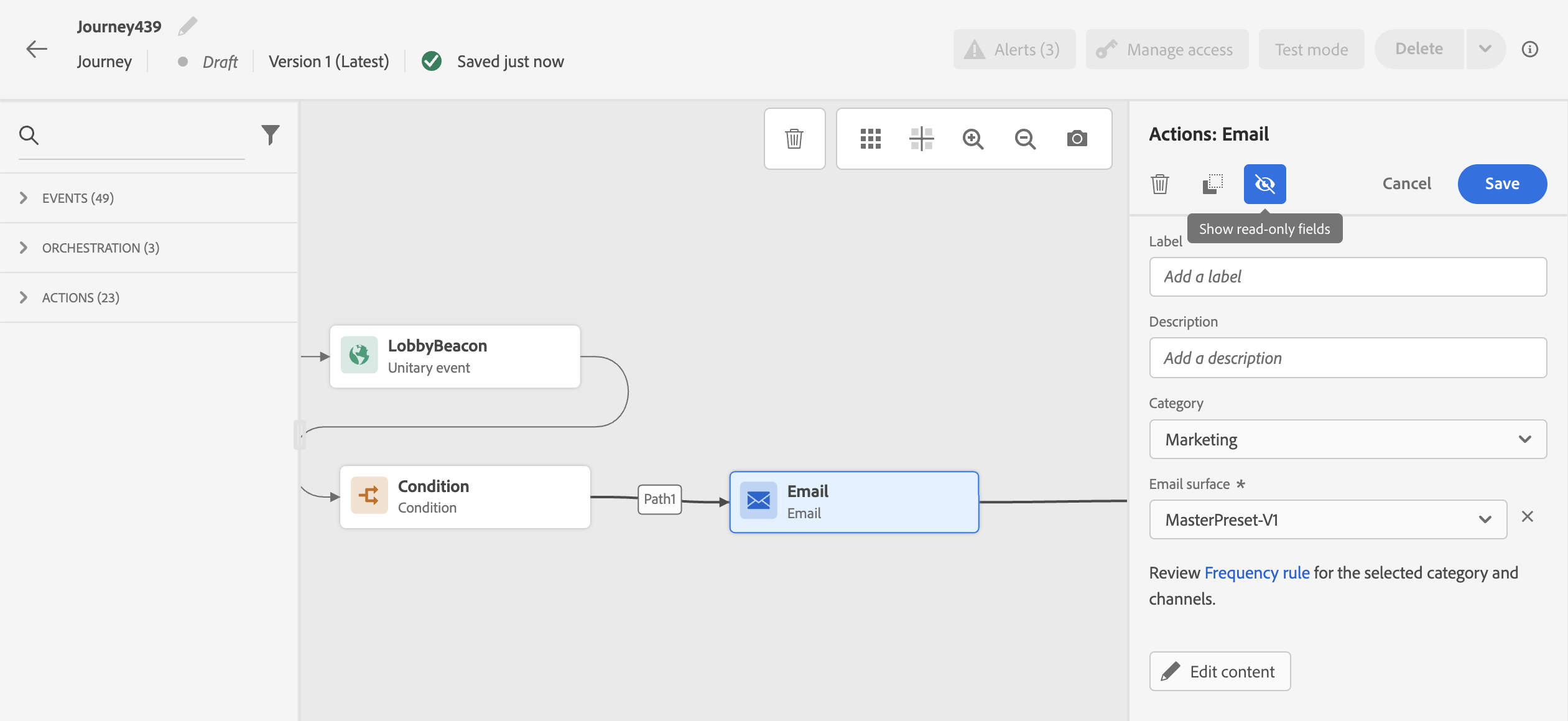This screenshot has height=721, width=1568.
Task: Click Edit content button
Action: point(1219,671)
